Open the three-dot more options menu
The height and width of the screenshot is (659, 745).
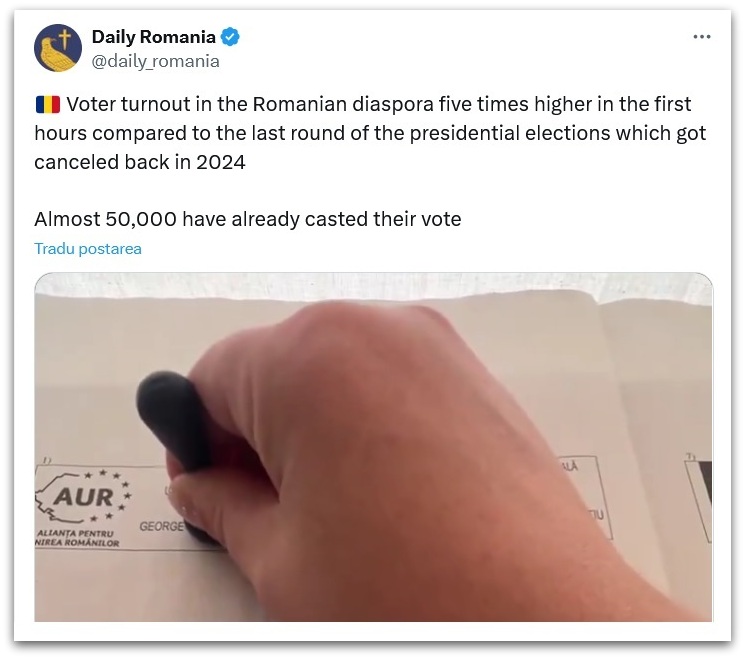(702, 37)
